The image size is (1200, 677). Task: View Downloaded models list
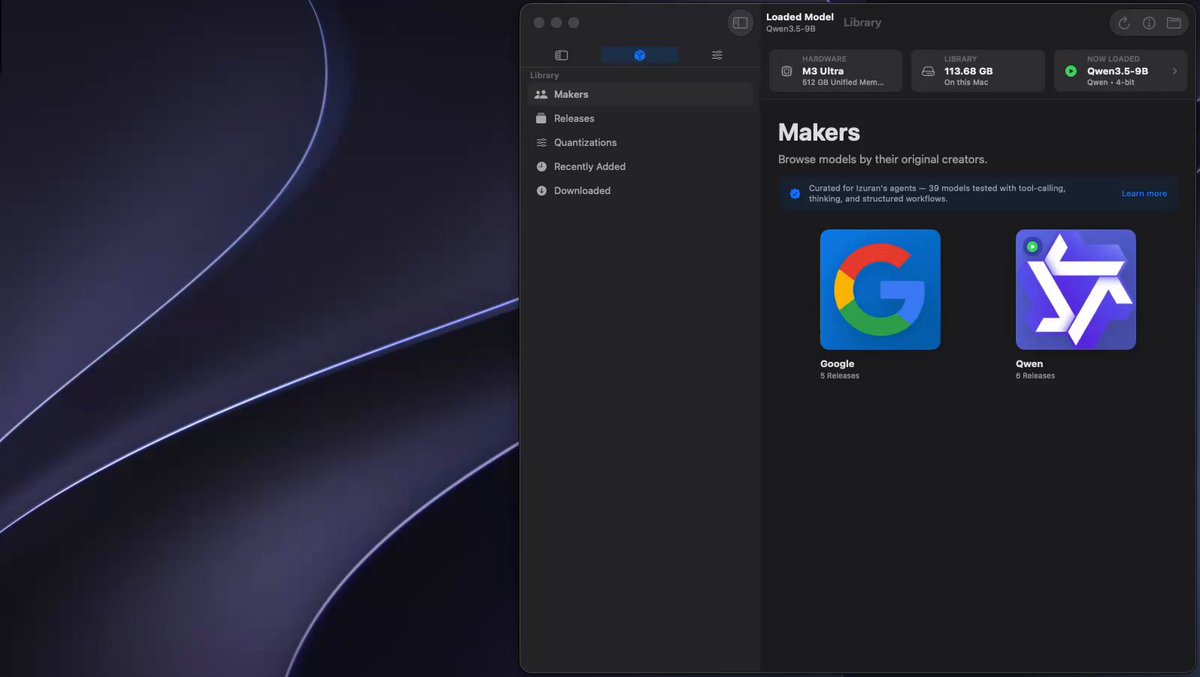pyautogui.click(x=640, y=190)
